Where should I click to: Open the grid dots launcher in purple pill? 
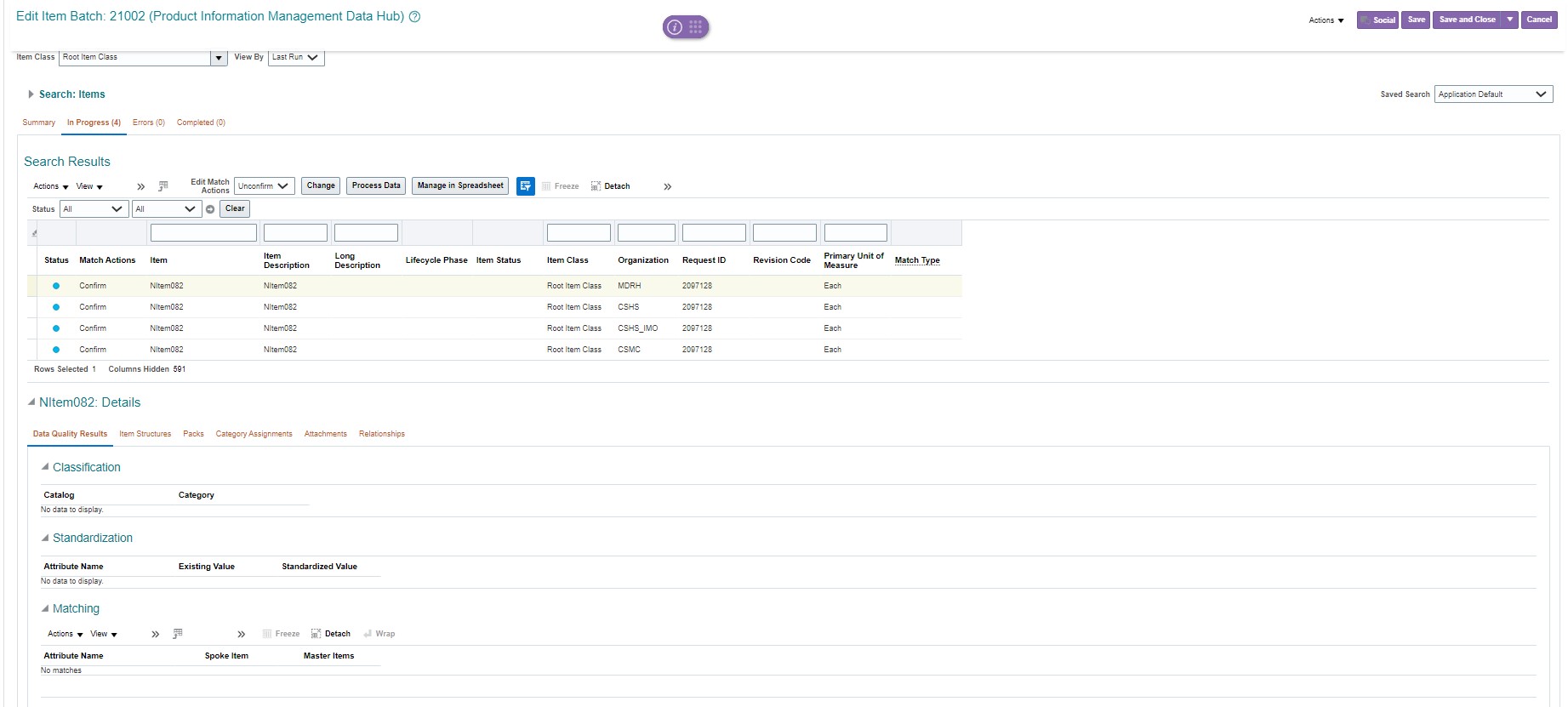tap(696, 27)
